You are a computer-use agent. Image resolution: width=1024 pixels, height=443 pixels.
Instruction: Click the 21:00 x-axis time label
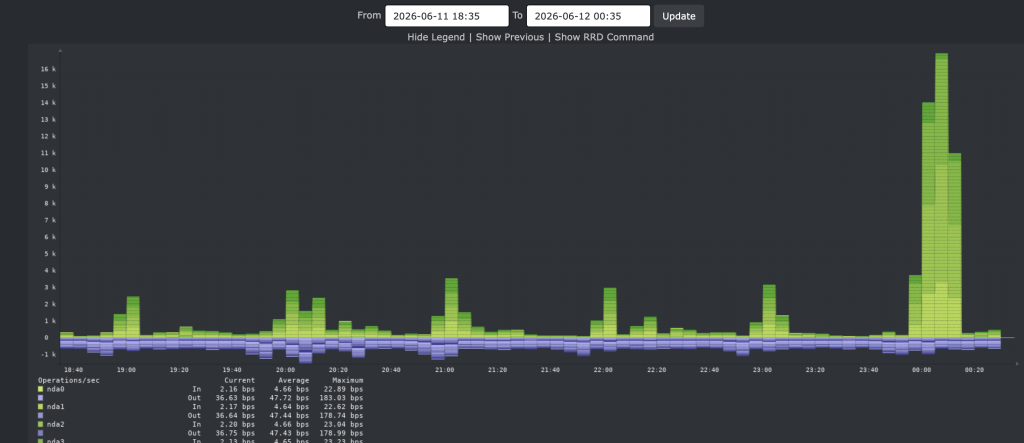(x=445, y=370)
